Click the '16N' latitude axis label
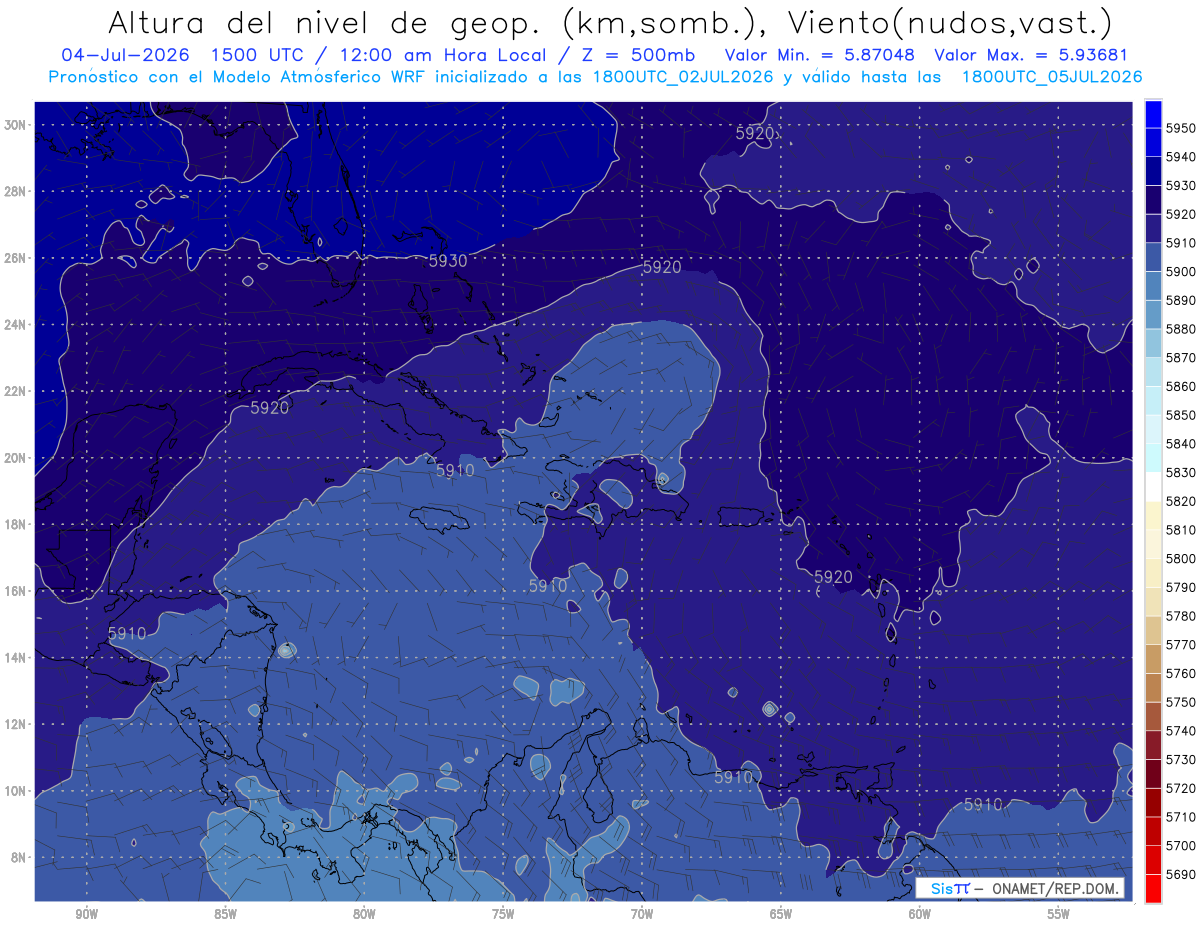This screenshot has width=1200, height=927. pos(17,591)
